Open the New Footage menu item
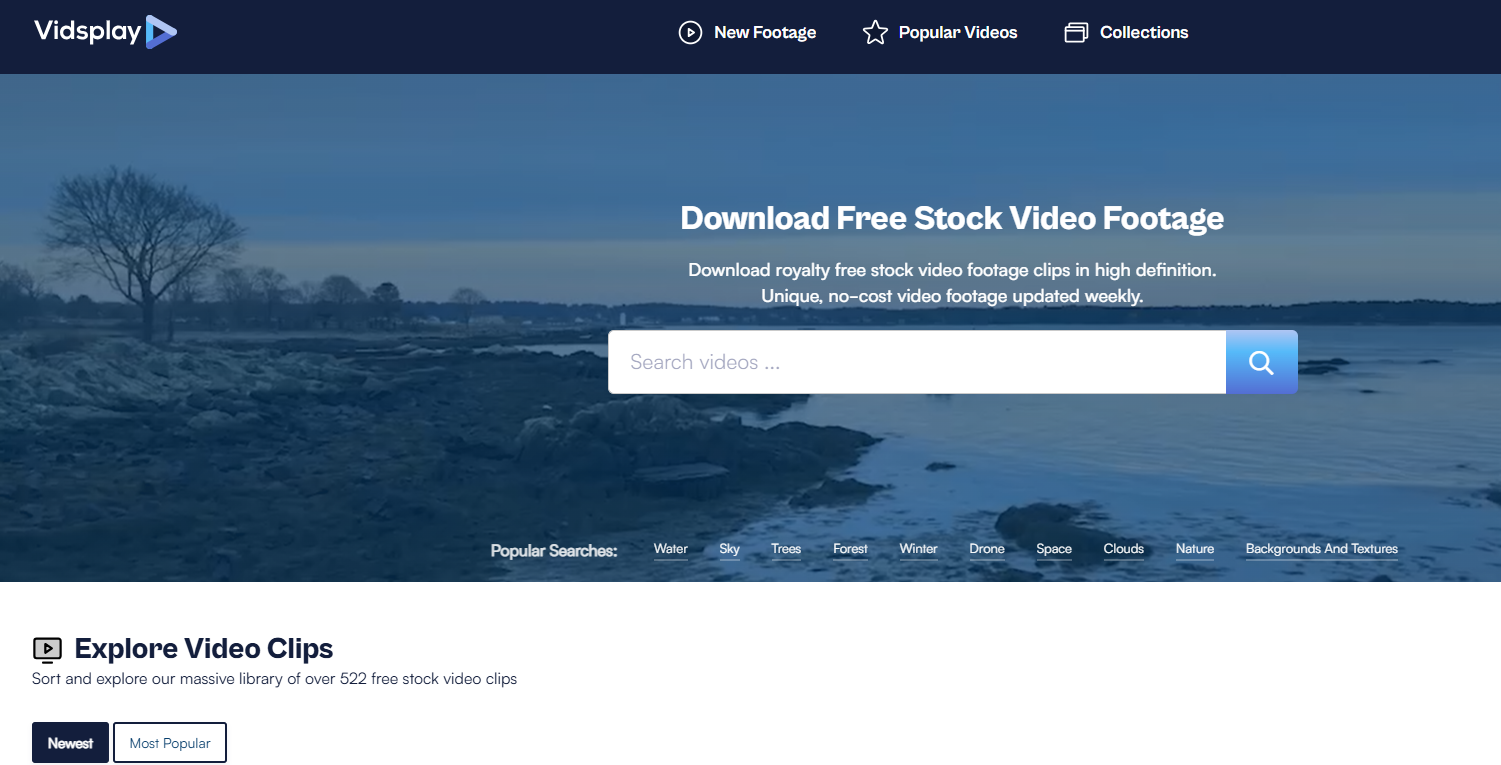This screenshot has width=1501, height=765. [x=765, y=33]
